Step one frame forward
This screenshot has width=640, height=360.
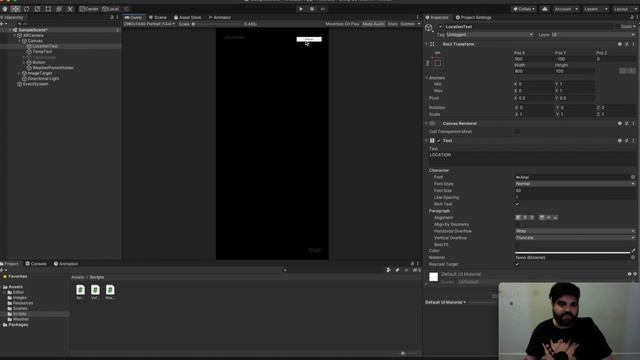point(323,9)
